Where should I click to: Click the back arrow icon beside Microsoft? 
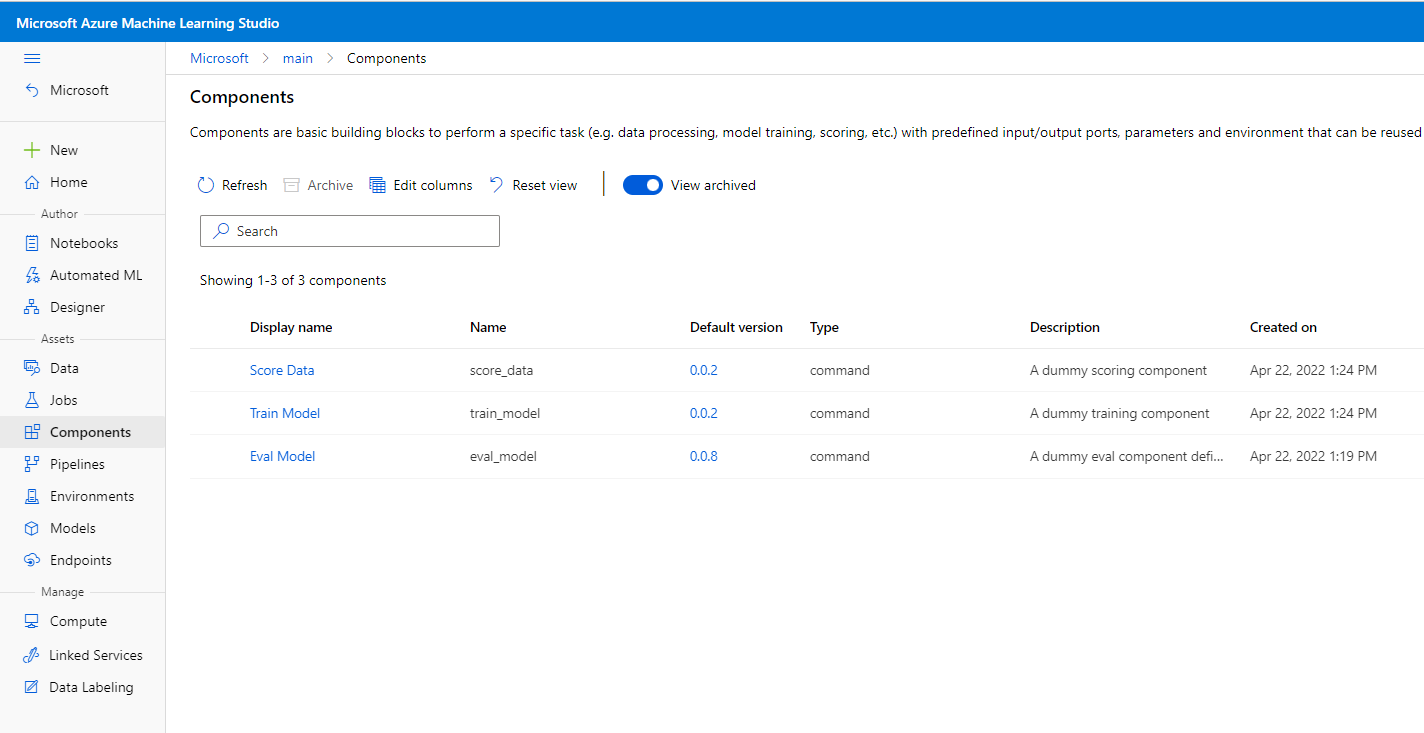pyautogui.click(x=32, y=90)
